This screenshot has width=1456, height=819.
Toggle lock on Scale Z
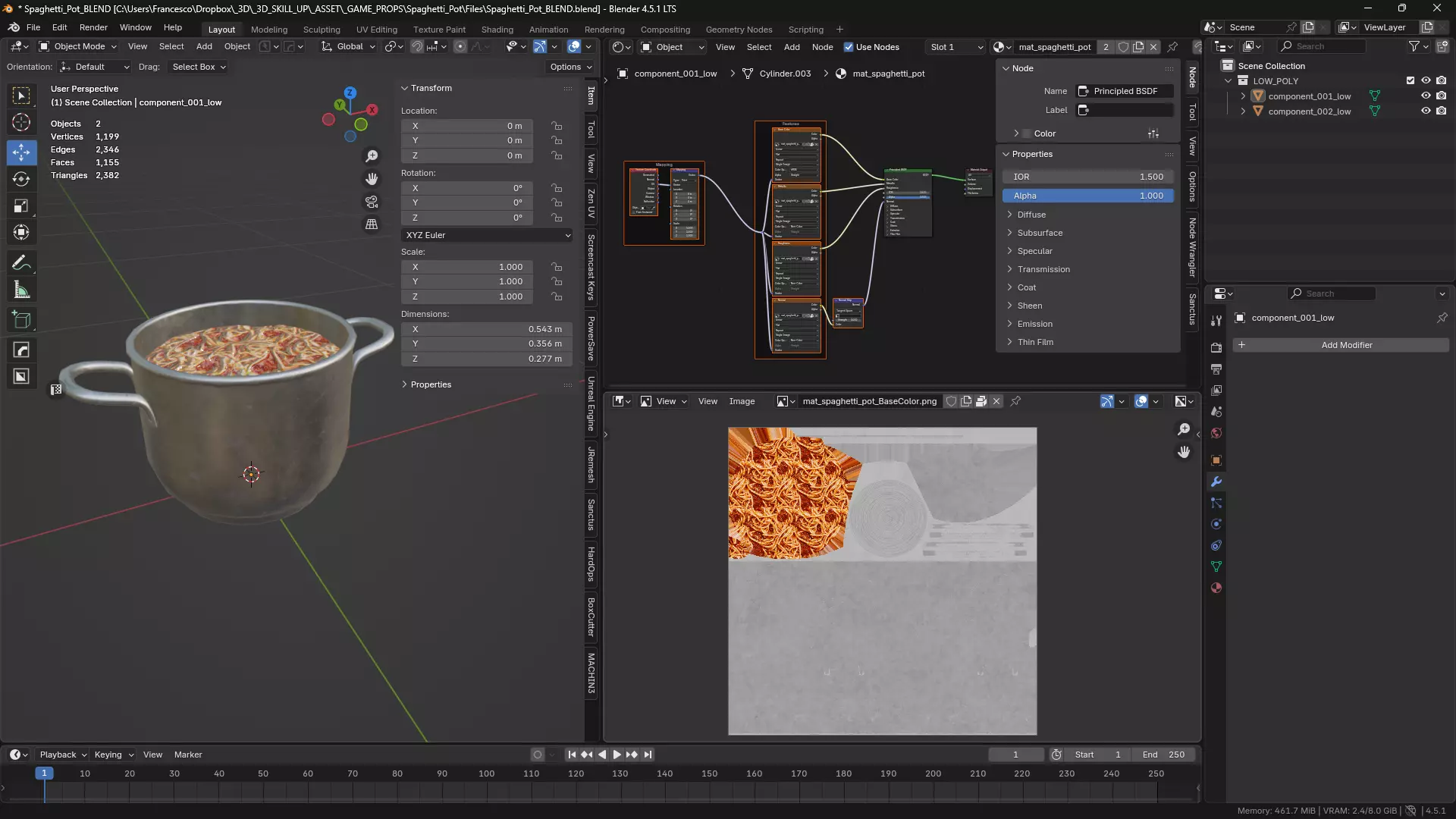pos(557,297)
